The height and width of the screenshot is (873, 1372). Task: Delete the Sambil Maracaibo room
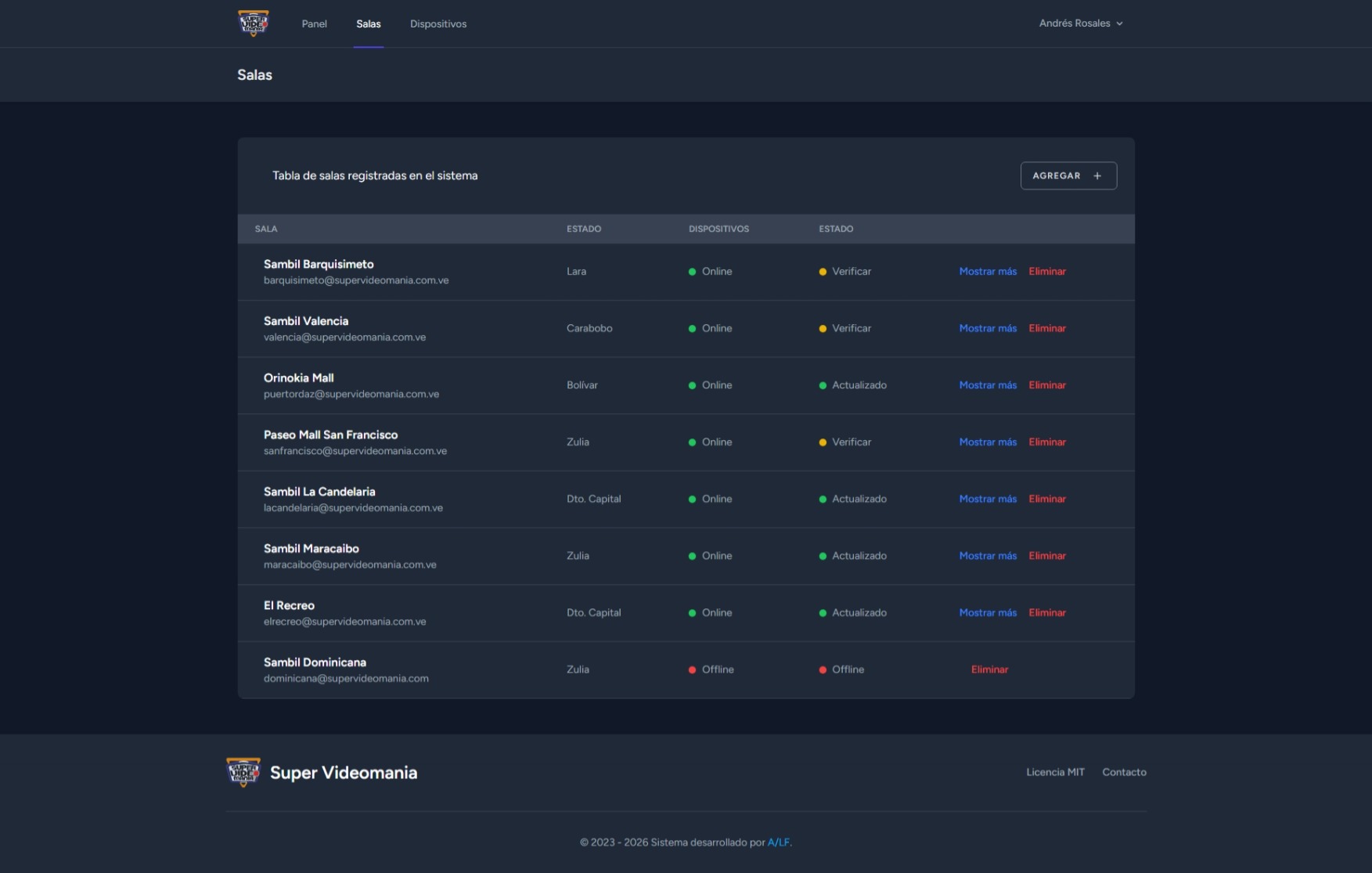(x=1047, y=556)
